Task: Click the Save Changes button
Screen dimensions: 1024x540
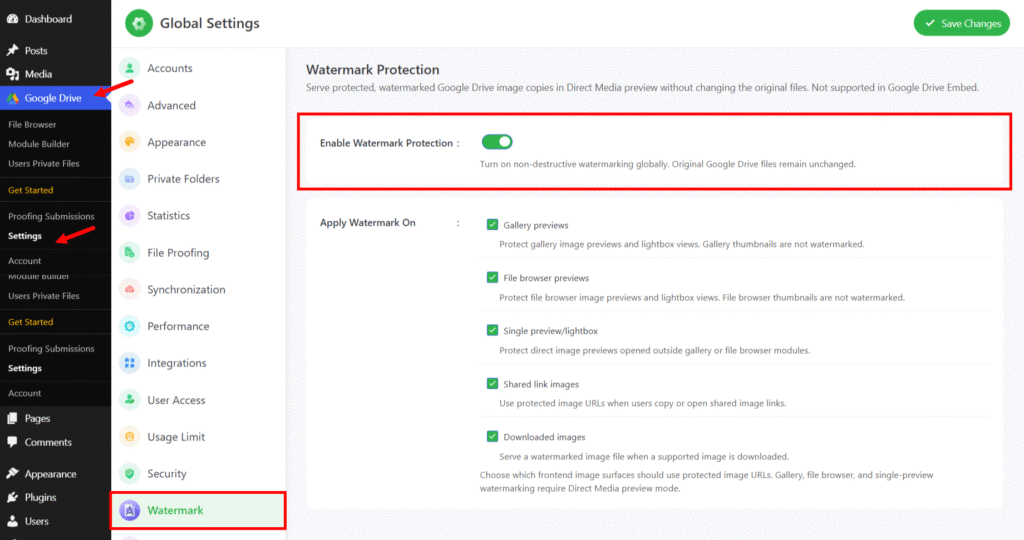Action: (961, 23)
